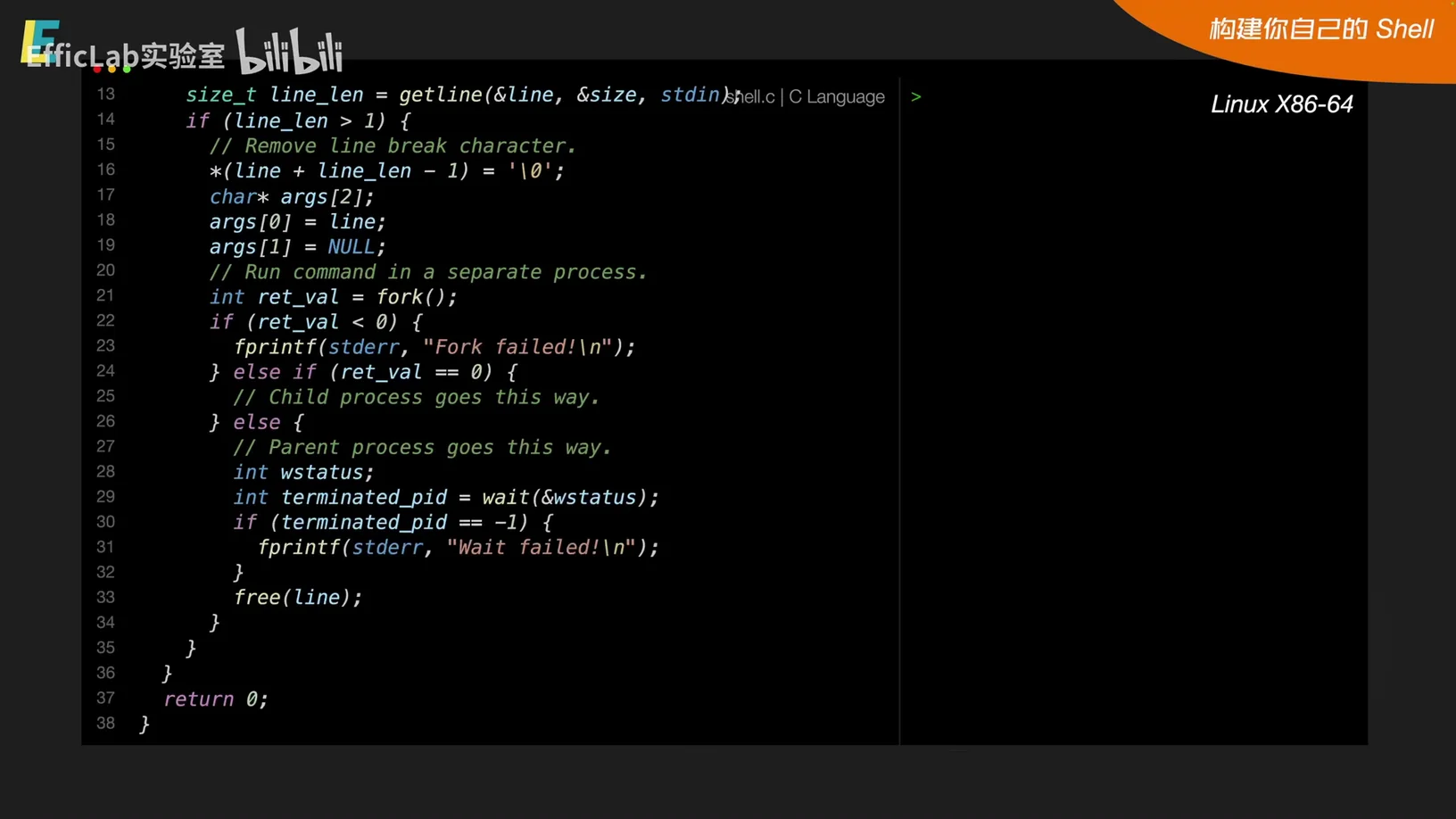This screenshot has width=1456, height=819.
Task: Place cursor on the fork() call
Action: click(x=416, y=297)
